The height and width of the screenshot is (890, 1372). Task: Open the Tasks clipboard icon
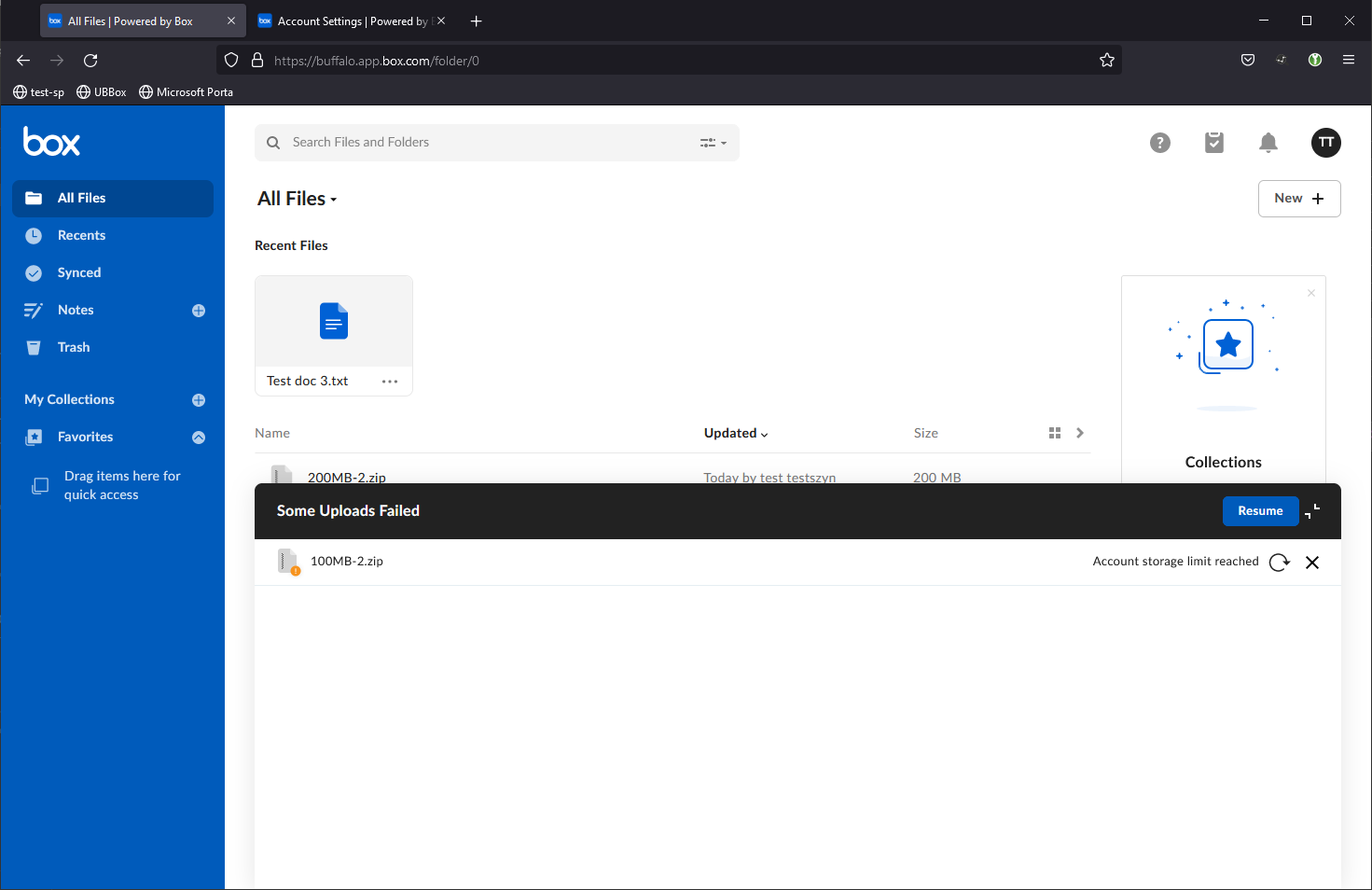[1213, 143]
